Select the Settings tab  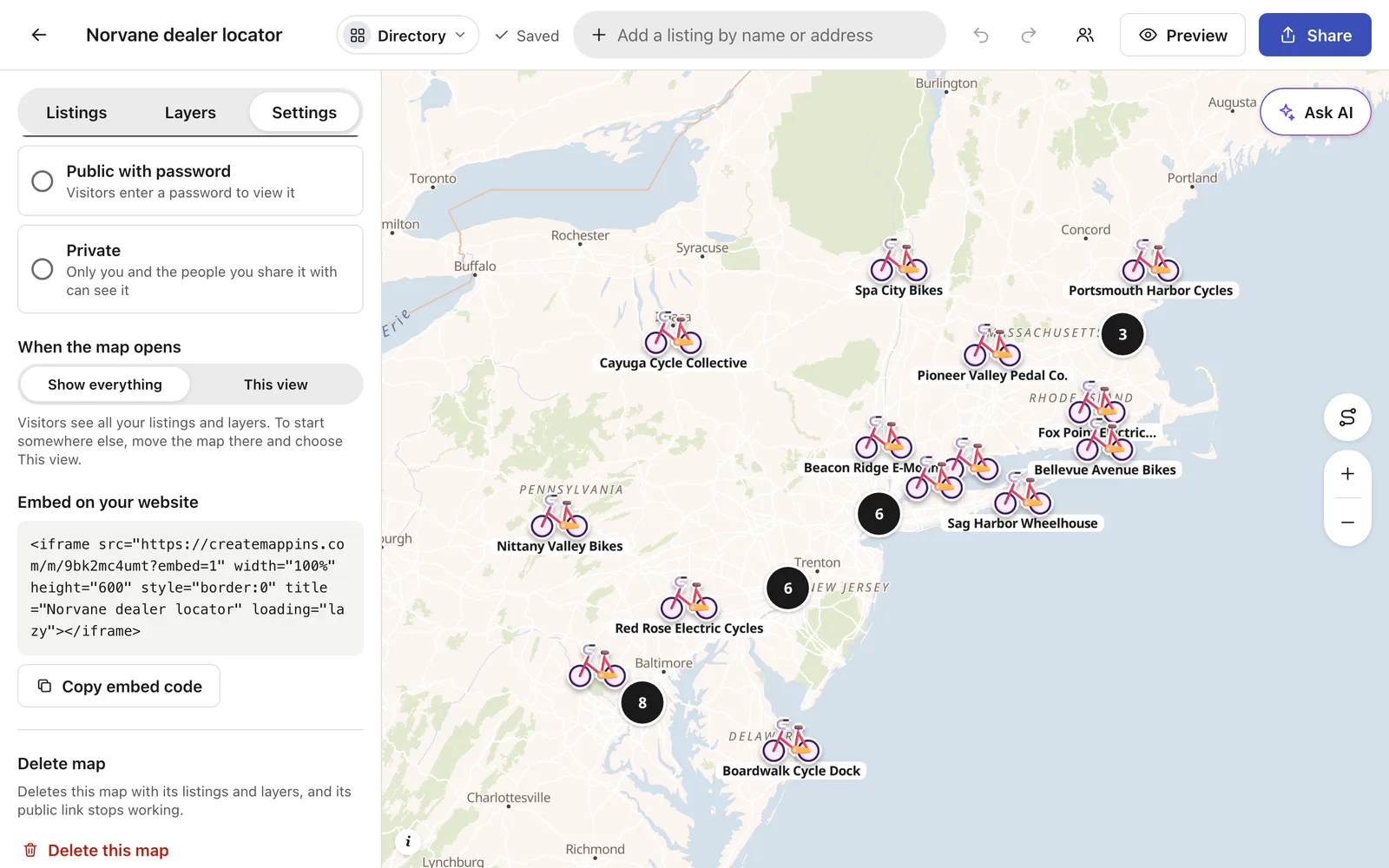pos(304,113)
